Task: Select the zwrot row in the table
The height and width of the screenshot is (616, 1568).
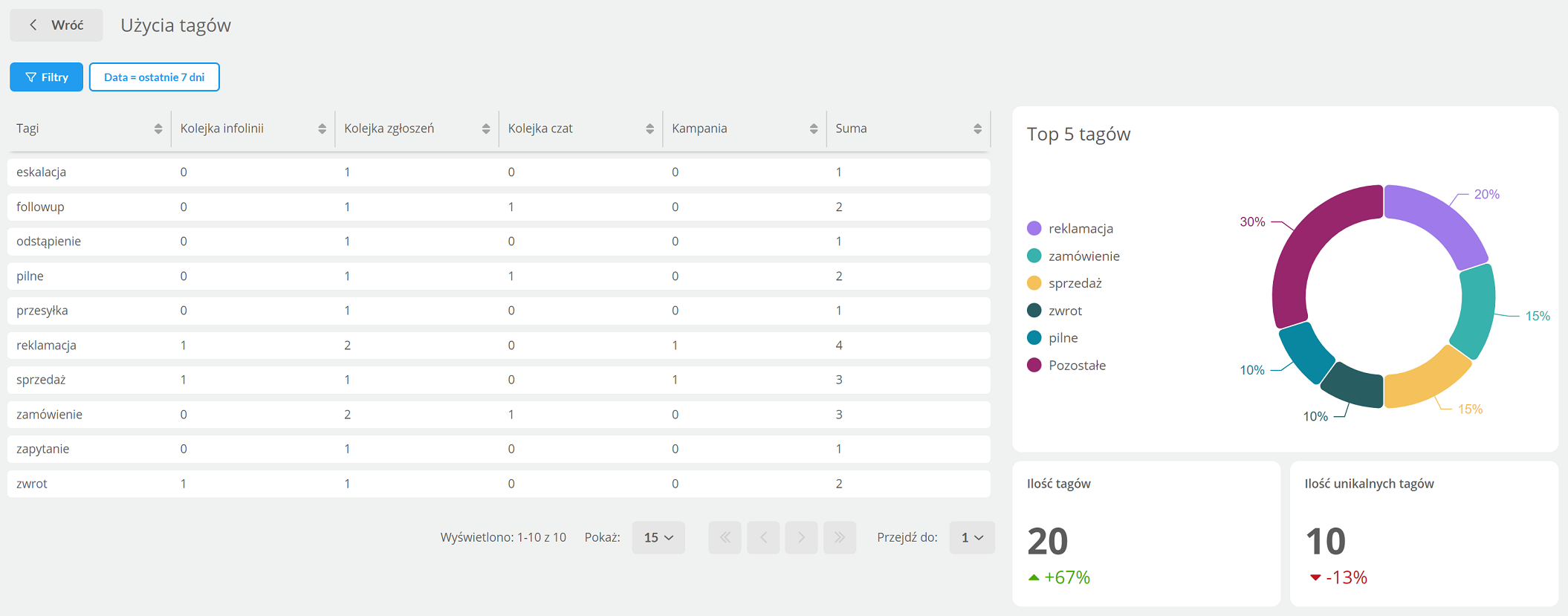Action: pyautogui.click(x=499, y=484)
